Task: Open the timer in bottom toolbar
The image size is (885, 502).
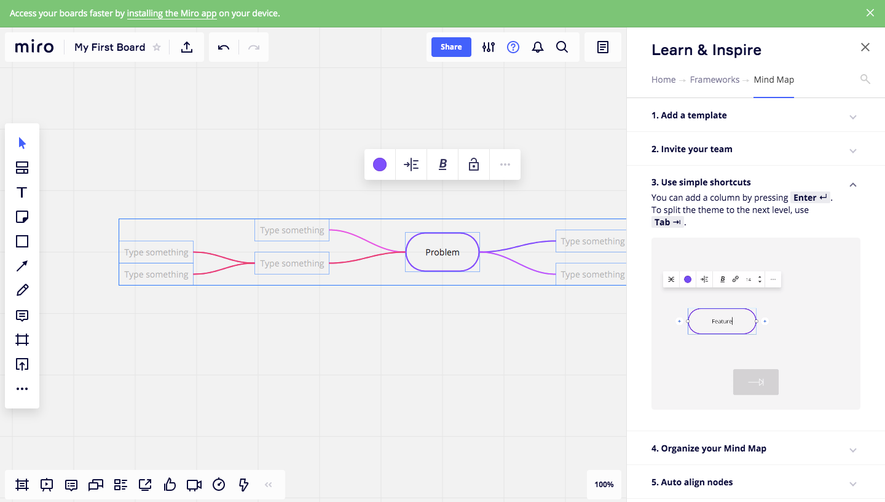Action: [x=219, y=484]
